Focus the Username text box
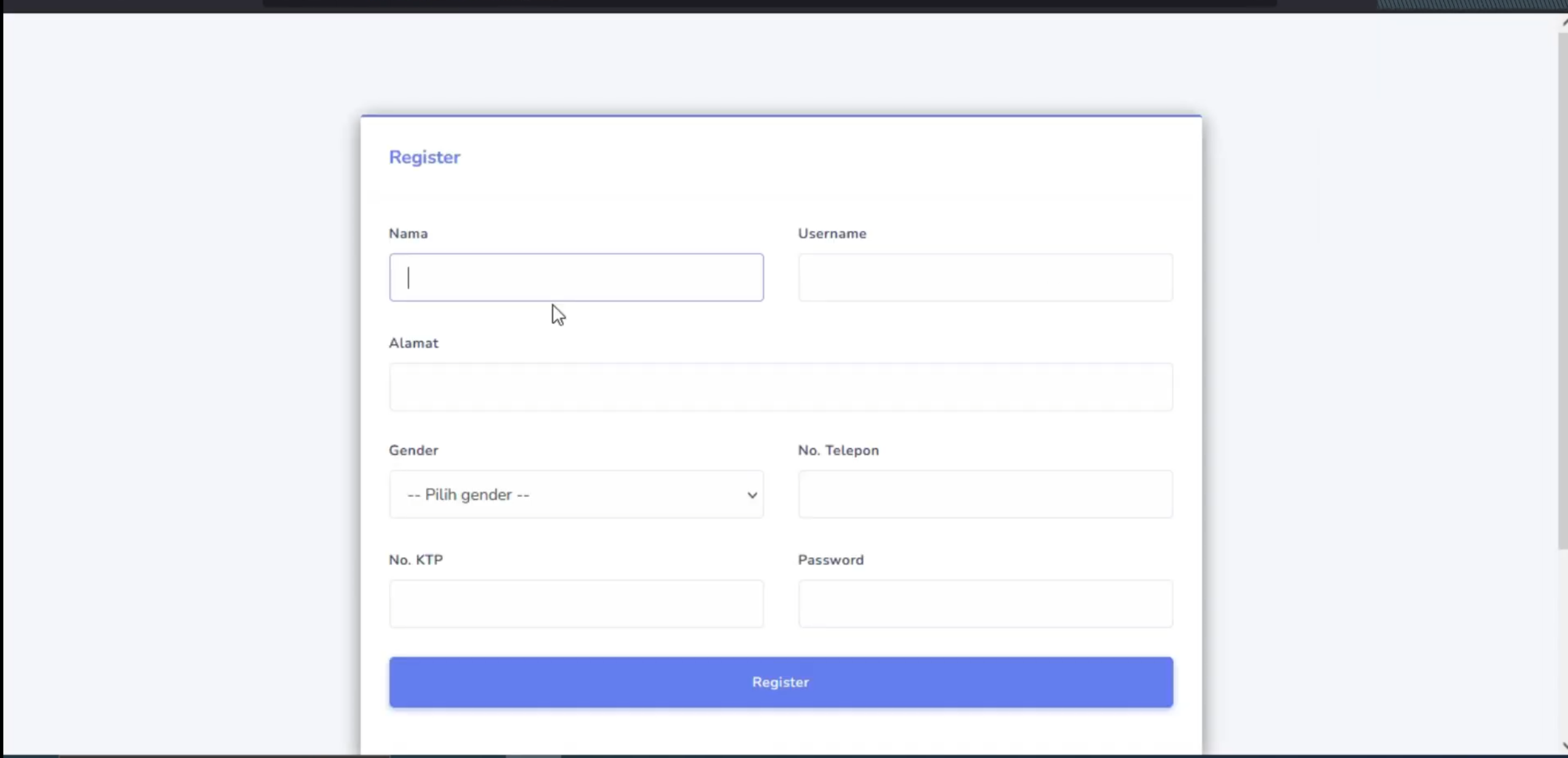The image size is (1568, 758). [x=985, y=277]
